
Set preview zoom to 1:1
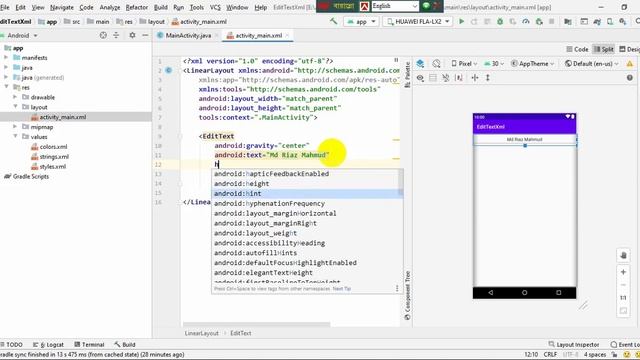pos(623,298)
